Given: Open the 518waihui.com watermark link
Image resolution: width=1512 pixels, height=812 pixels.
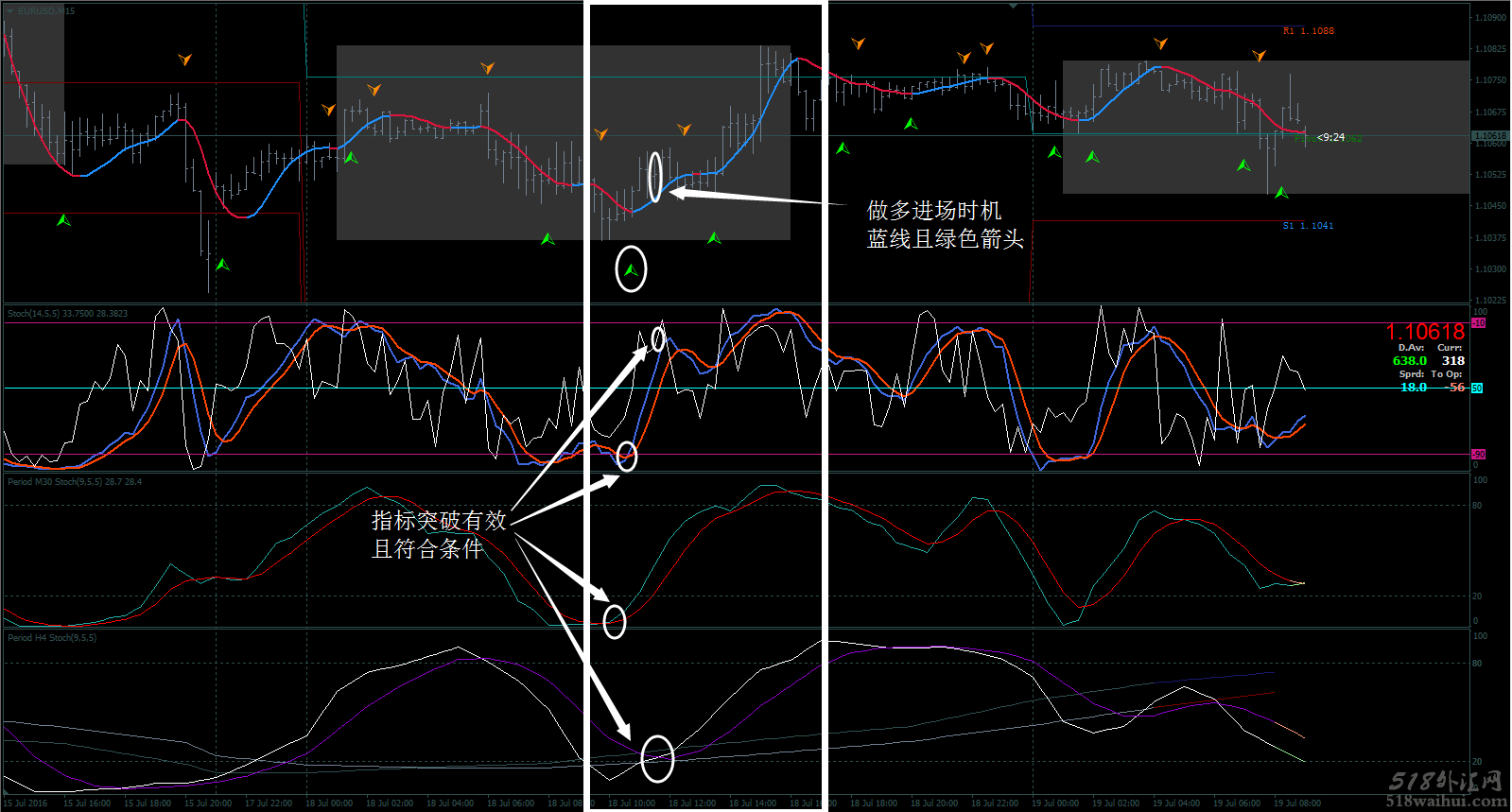Looking at the screenshot, I should point(1446,801).
